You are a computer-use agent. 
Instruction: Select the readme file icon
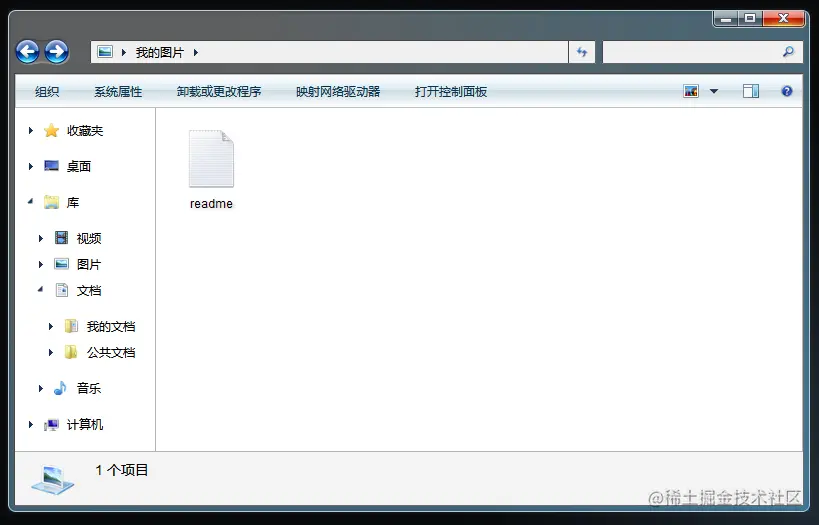click(211, 159)
